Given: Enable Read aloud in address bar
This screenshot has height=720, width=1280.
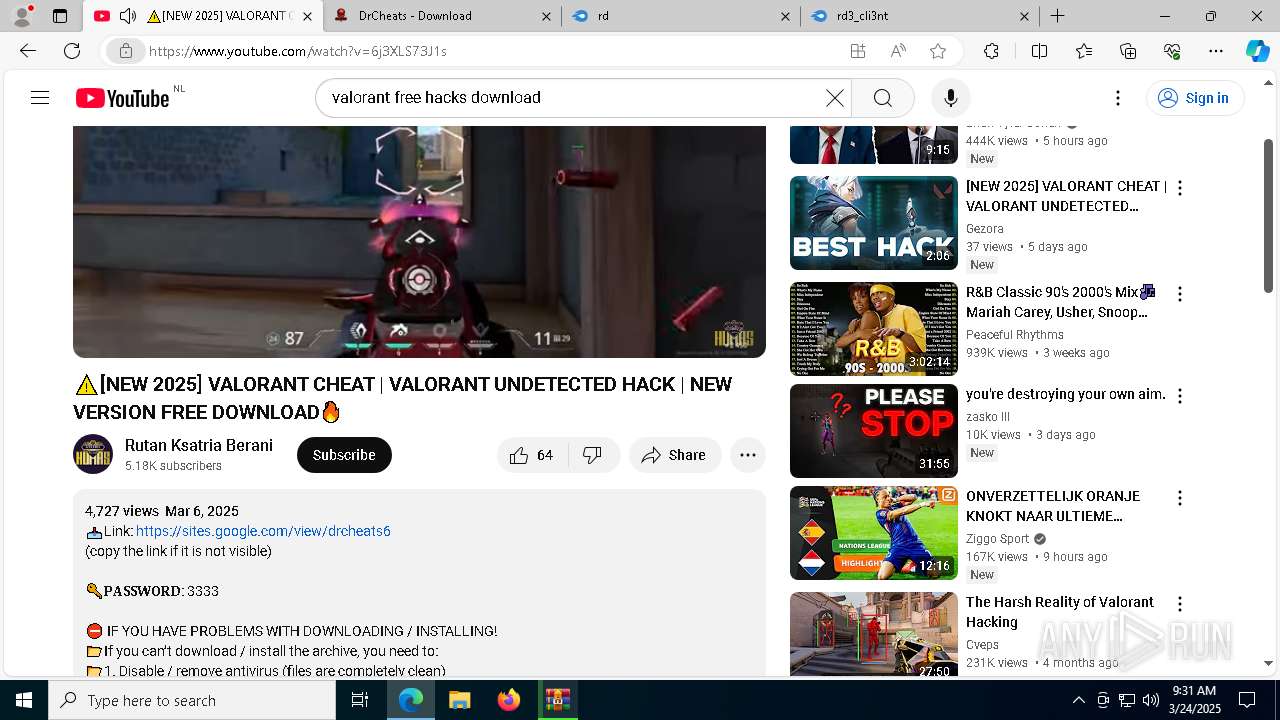Looking at the screenshot, I should (898, 51).
